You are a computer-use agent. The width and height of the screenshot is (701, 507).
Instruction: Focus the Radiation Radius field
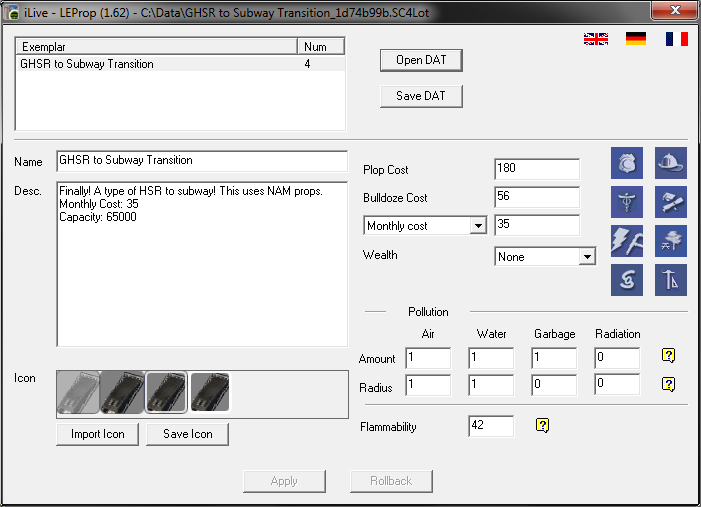[617, 385]
